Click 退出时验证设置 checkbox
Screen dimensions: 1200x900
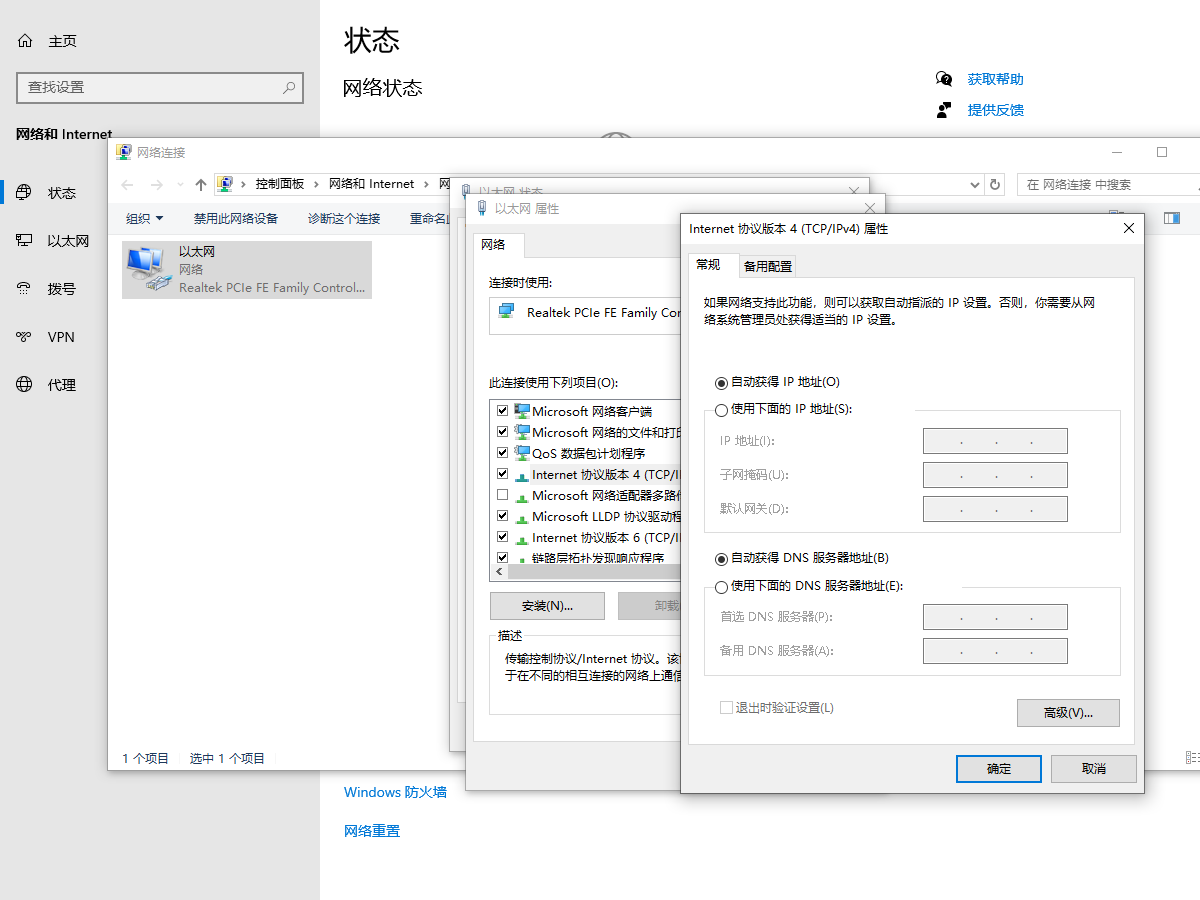click(726, 708)
